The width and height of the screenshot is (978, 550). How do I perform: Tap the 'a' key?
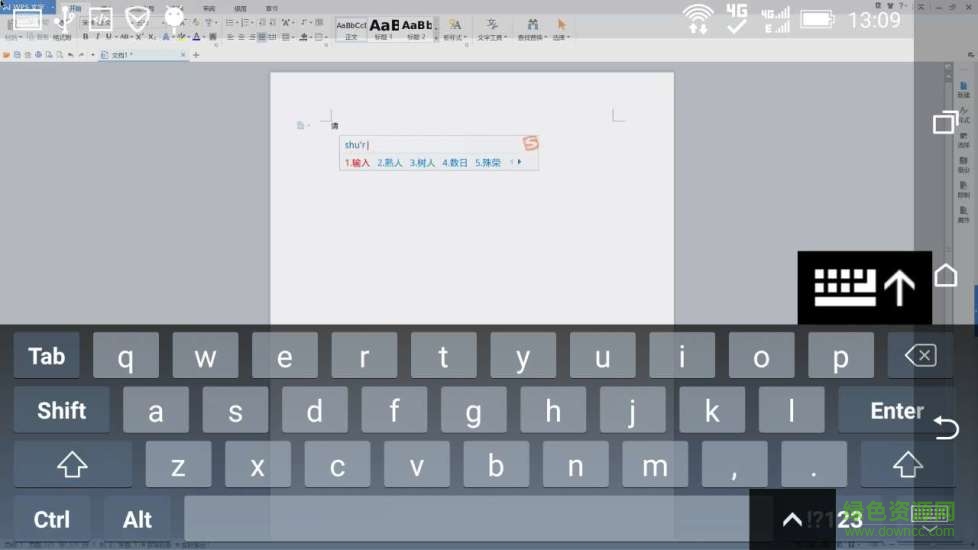pos(156,410)
